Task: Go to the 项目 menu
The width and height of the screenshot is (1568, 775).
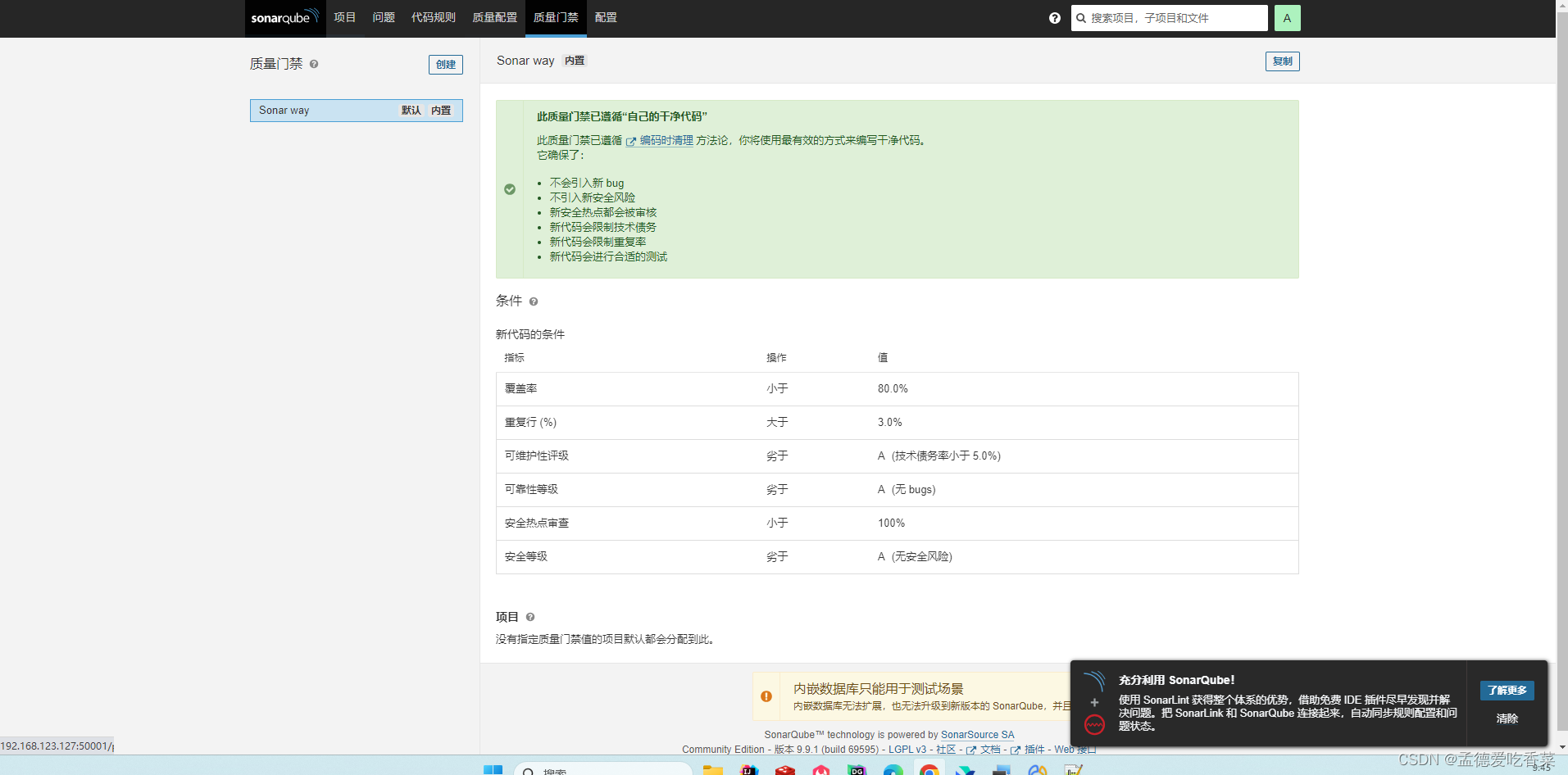Action: point(345,17)
